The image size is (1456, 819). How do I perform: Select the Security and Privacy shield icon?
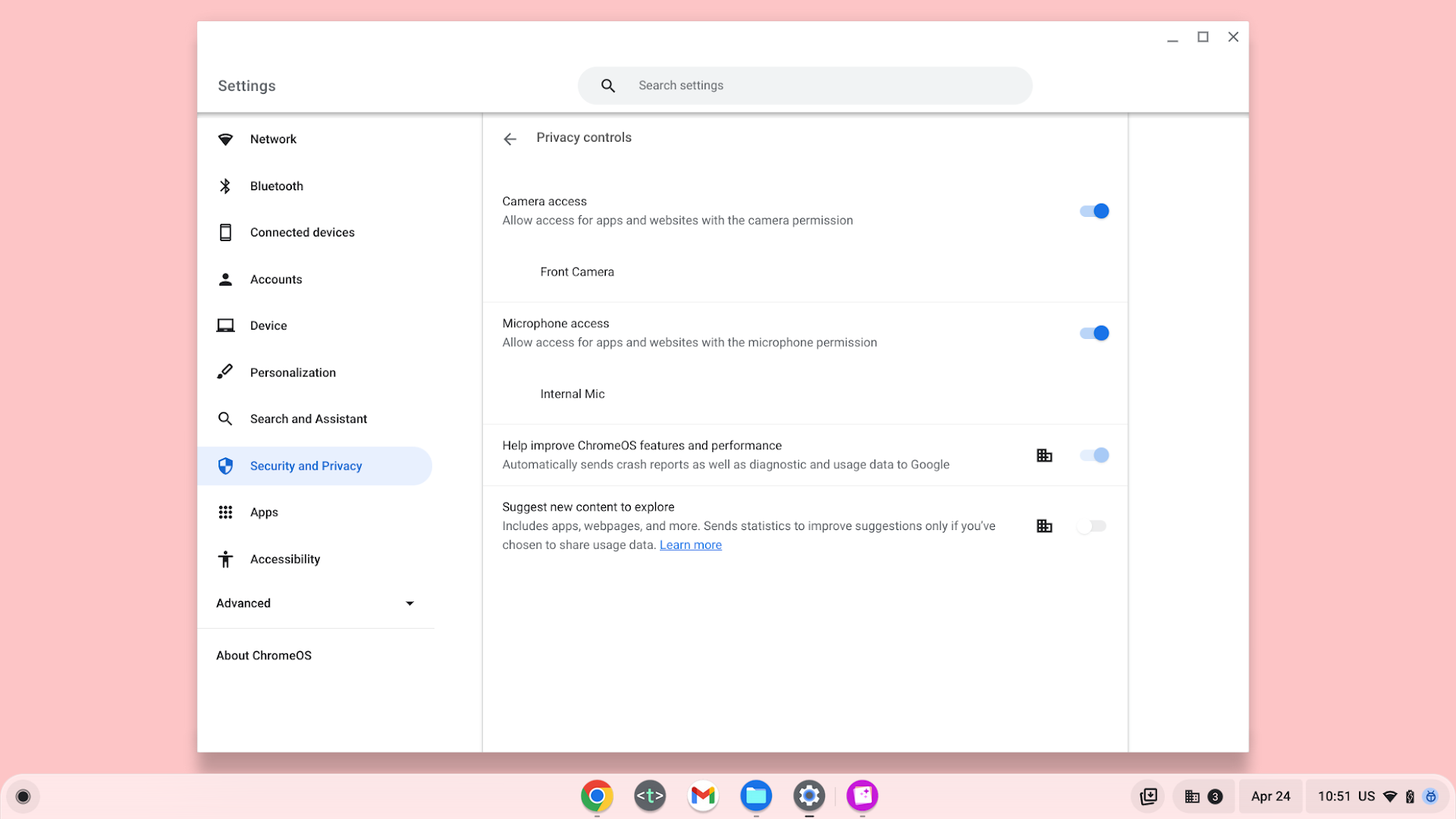[225, 465]
